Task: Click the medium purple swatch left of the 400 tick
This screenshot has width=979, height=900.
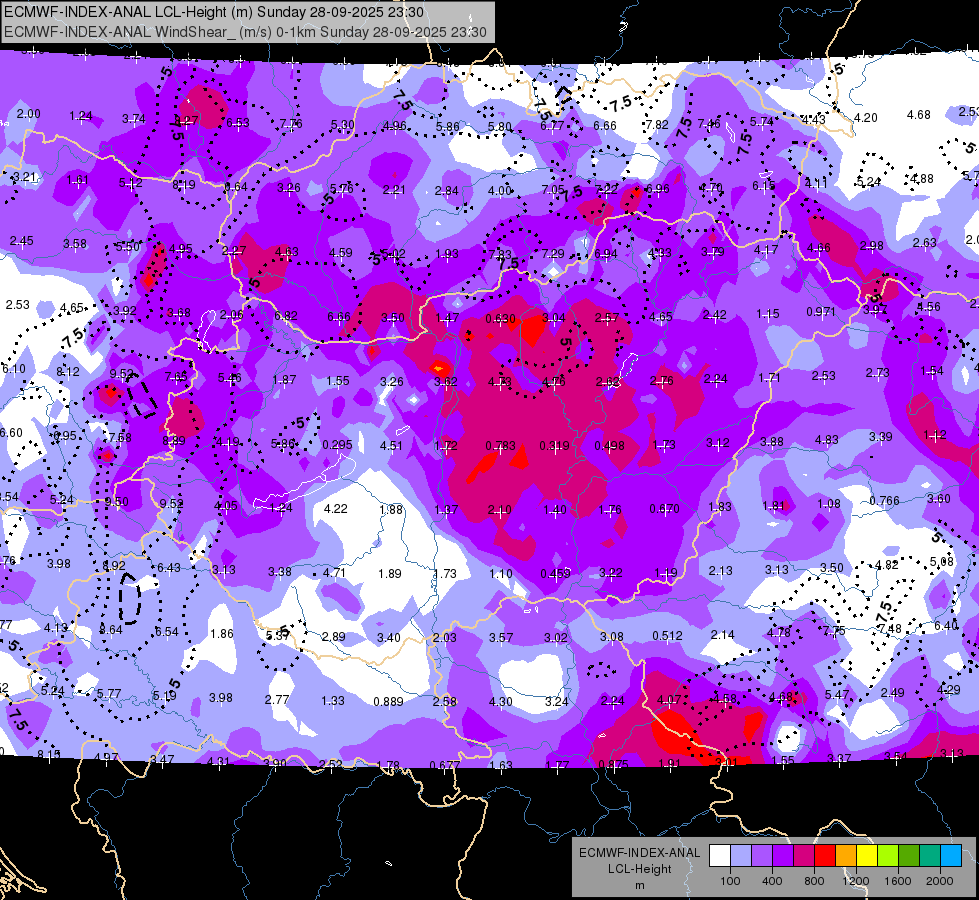Action: (762, 856)
